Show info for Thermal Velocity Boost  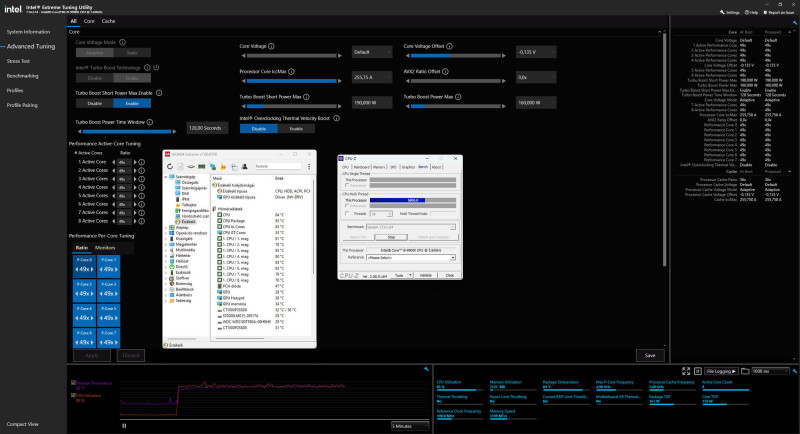click(x=337, y=118)
